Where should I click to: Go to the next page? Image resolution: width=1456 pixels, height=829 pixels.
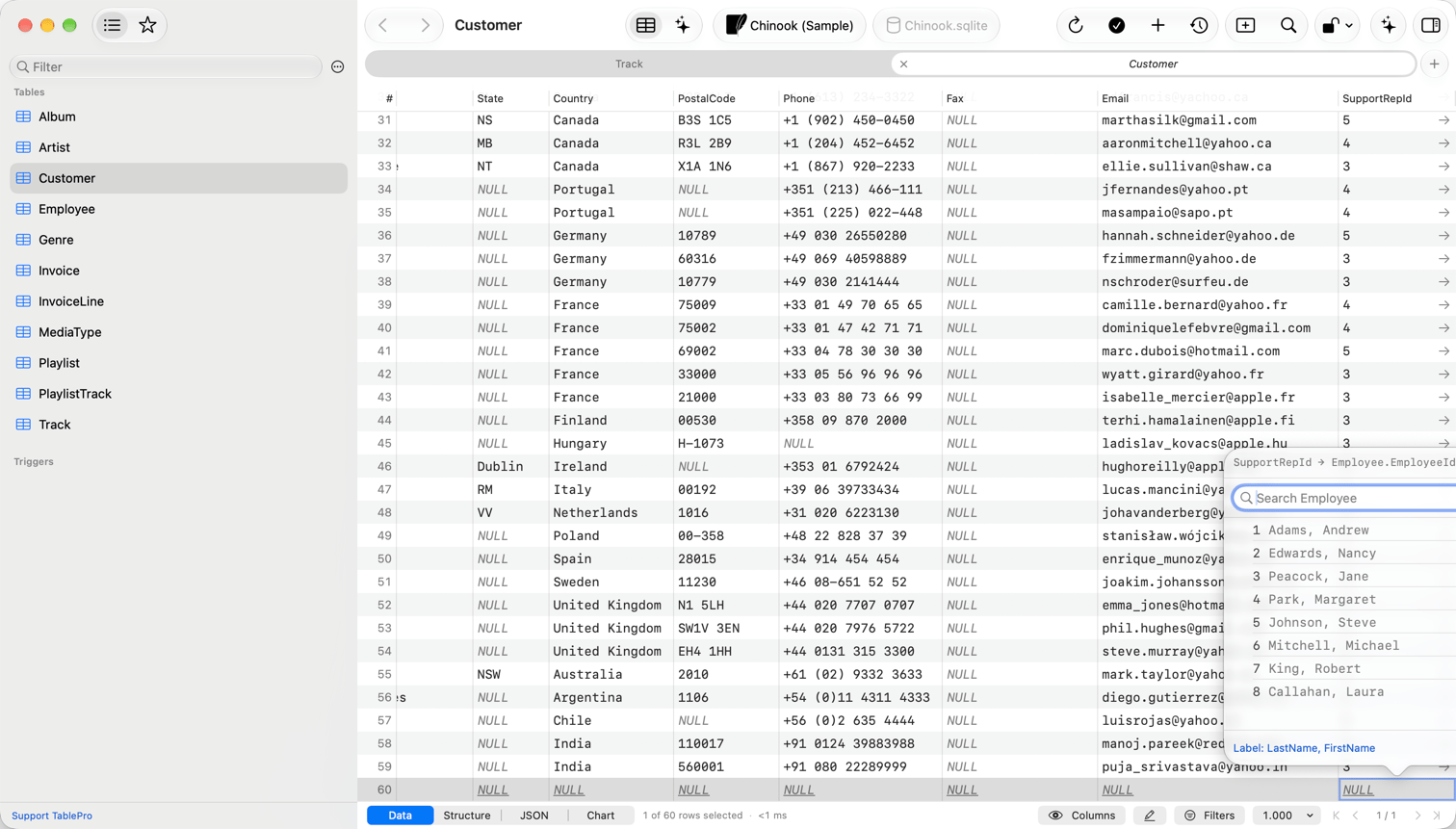point(1417,816)
